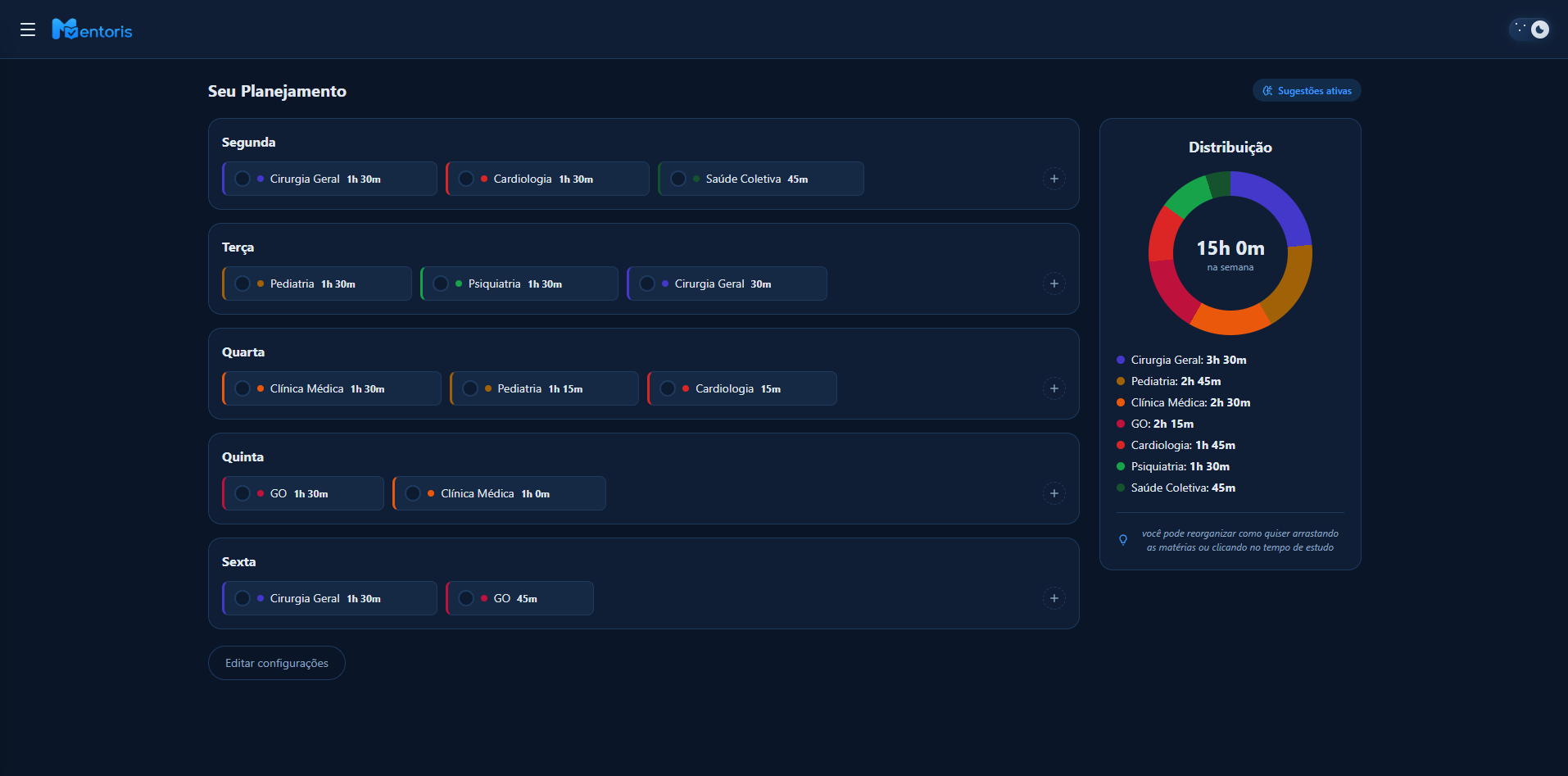Open the 1h 15m duration on Quarta Pediatria

565,389
